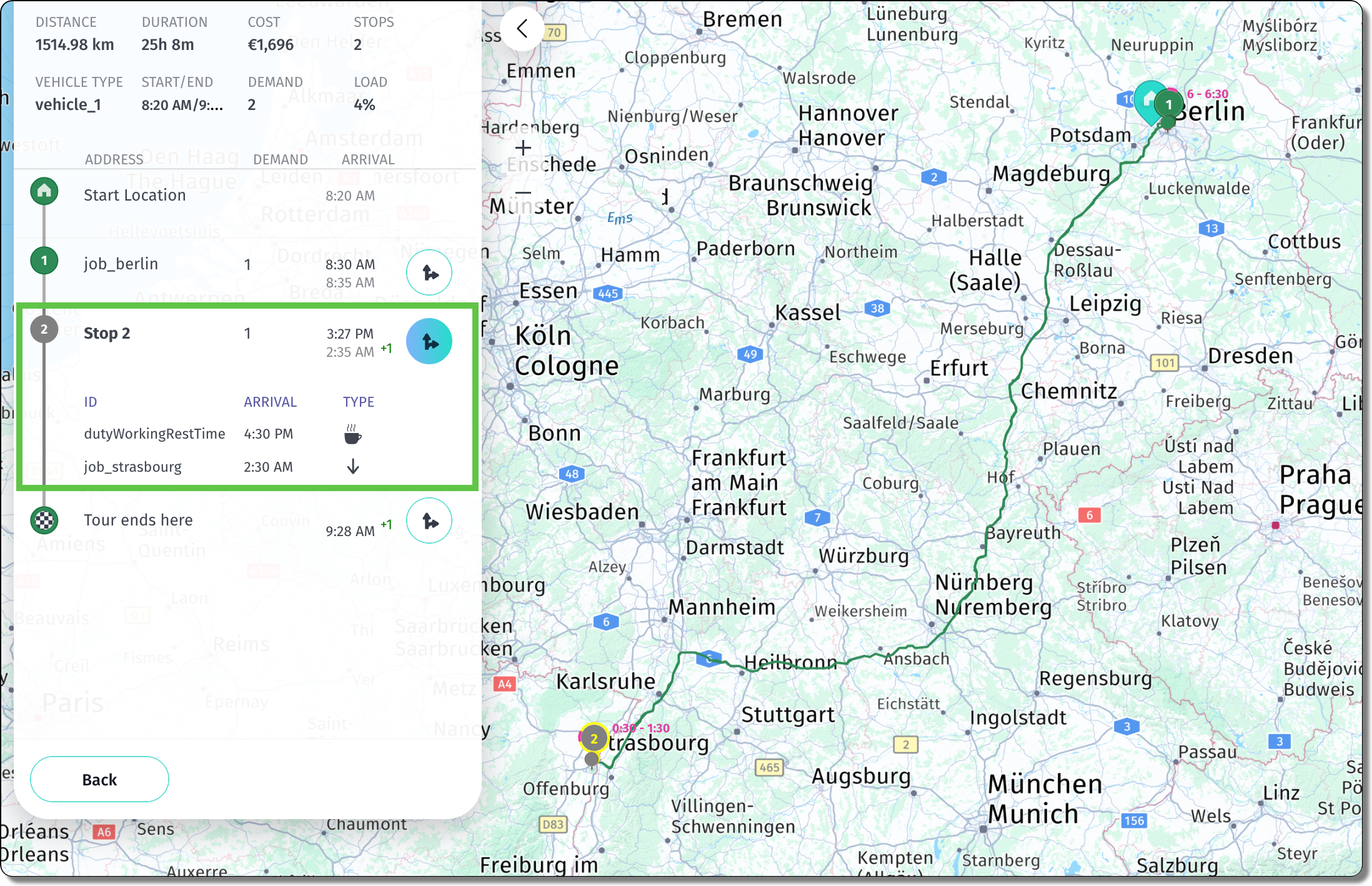Zoom out with the minus map control
Viewport: 1372px width, 886px height.
(x=523, y=193)
